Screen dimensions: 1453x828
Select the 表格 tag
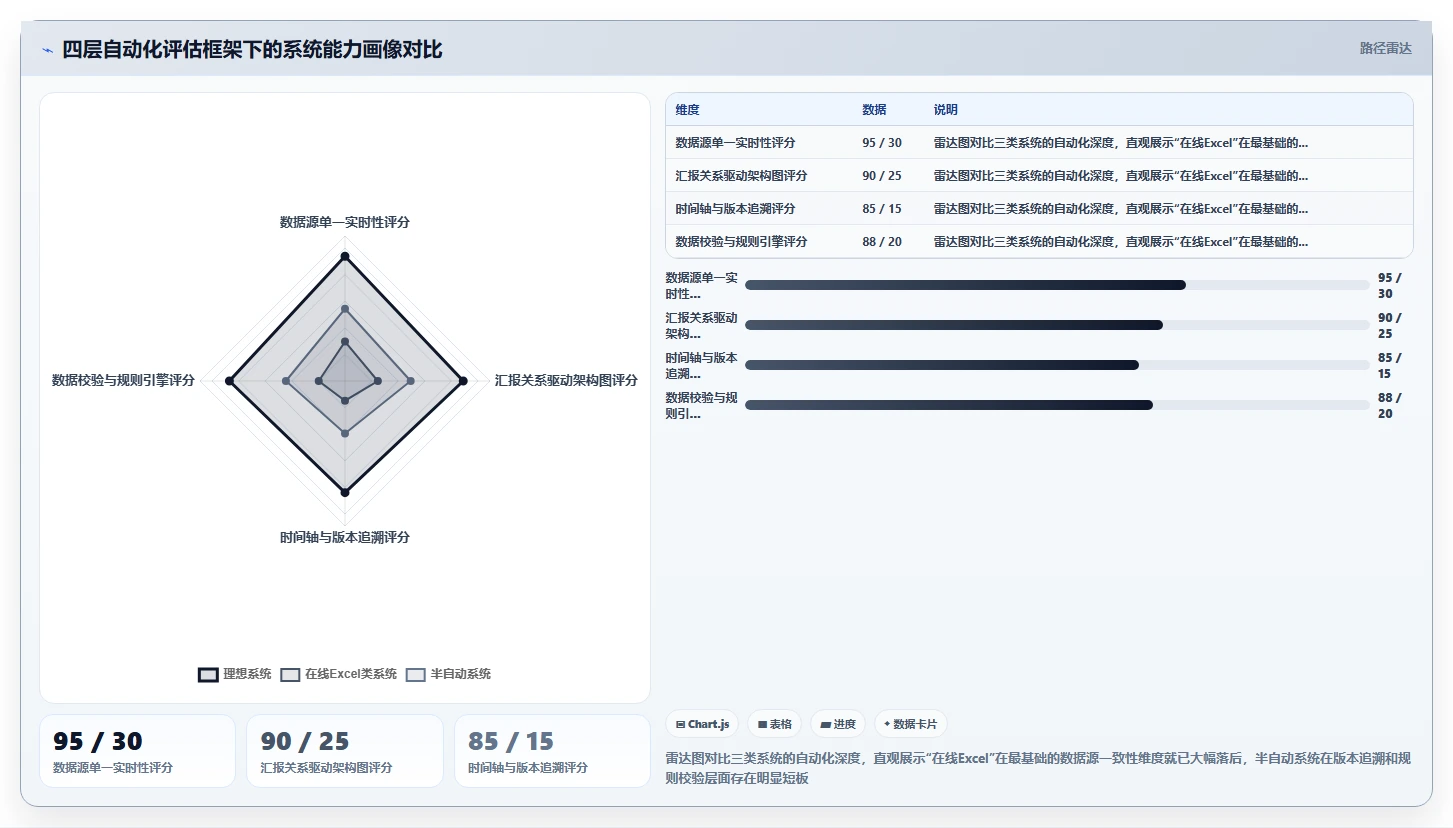click(774, 724)
